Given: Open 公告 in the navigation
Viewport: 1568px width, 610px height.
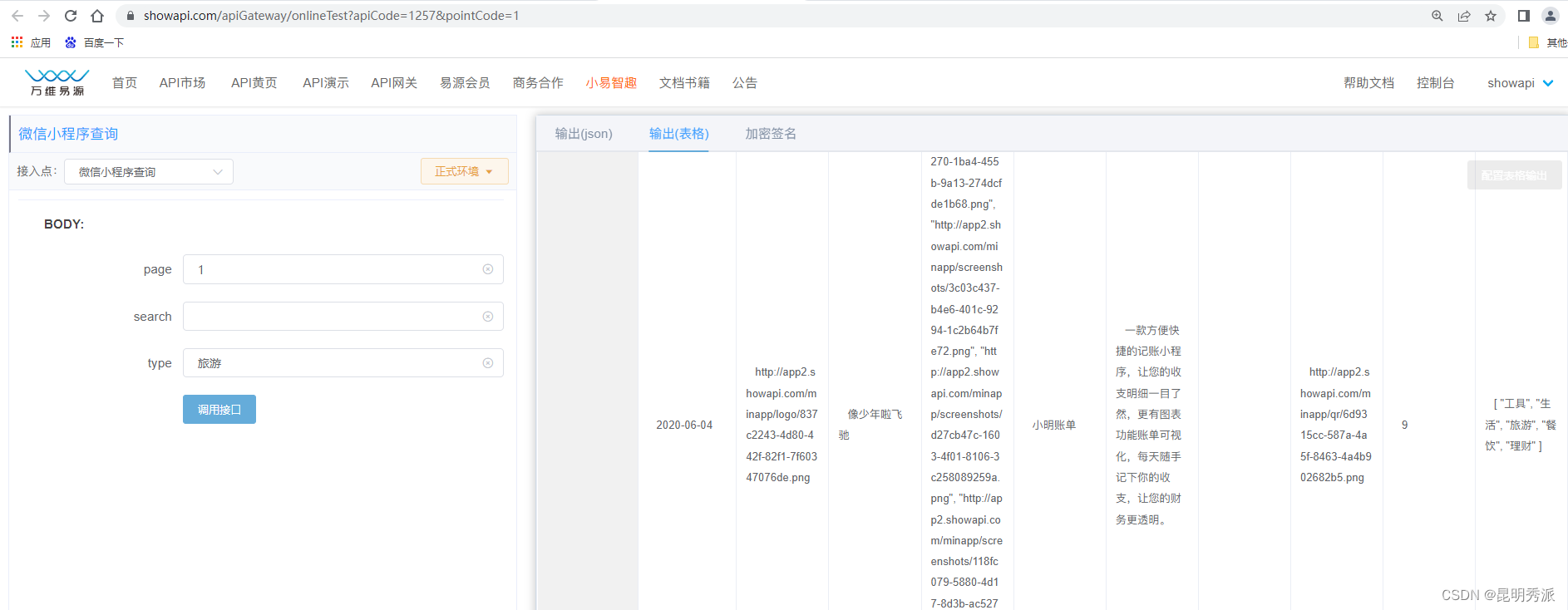Looking at the screenshot, I should click(745, 83).
